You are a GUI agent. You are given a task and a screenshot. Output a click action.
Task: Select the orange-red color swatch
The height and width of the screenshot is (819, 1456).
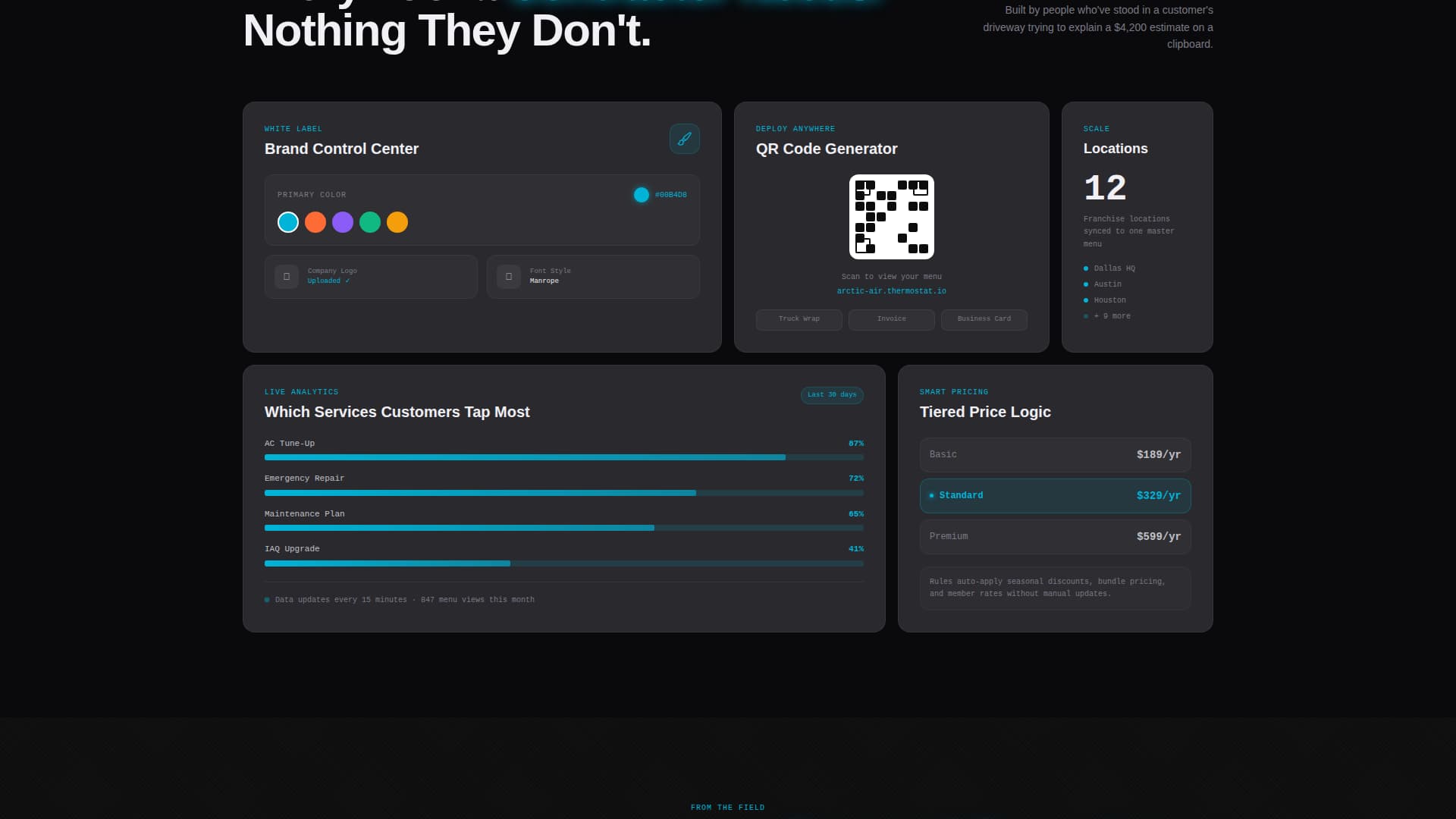click(315, 222)
